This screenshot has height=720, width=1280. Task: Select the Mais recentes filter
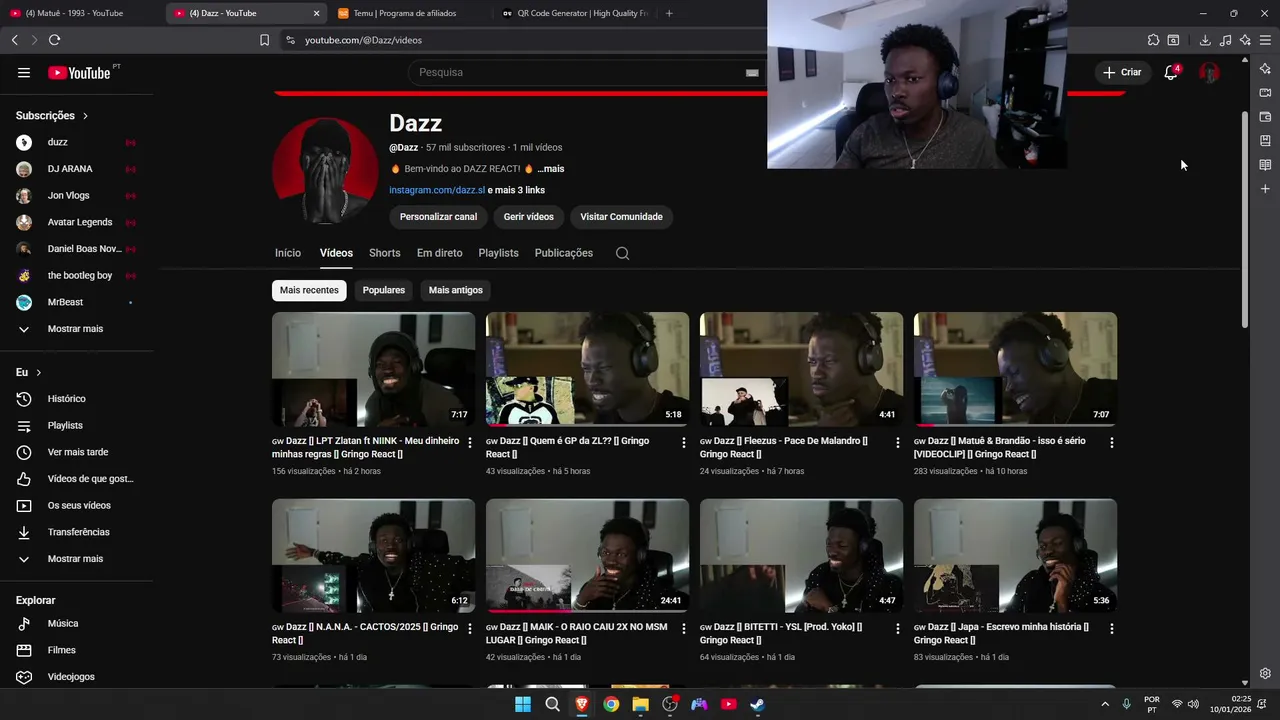[309, 290]
